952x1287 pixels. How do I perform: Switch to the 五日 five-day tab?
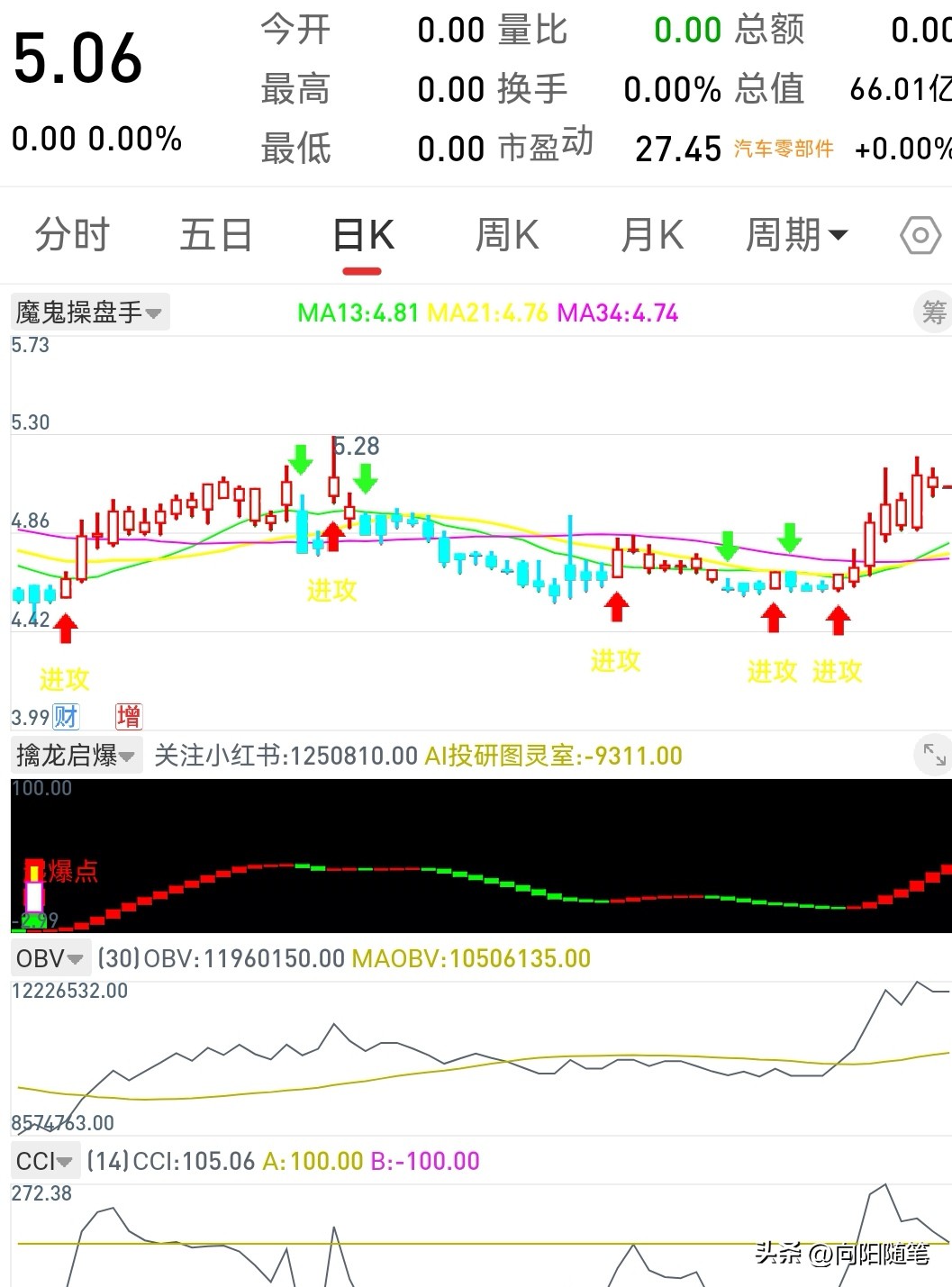(x=215, y=235)
